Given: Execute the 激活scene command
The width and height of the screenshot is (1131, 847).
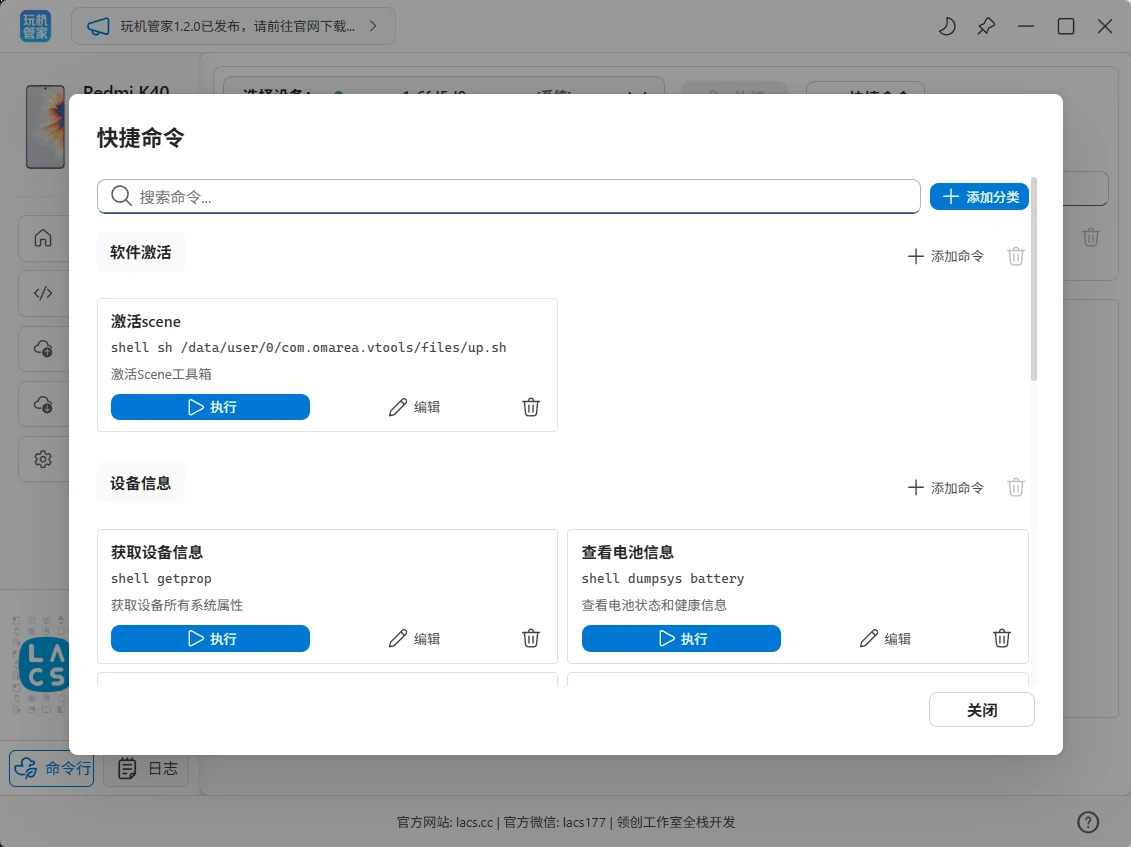Looking at the screenshot, I should (210, 407).
